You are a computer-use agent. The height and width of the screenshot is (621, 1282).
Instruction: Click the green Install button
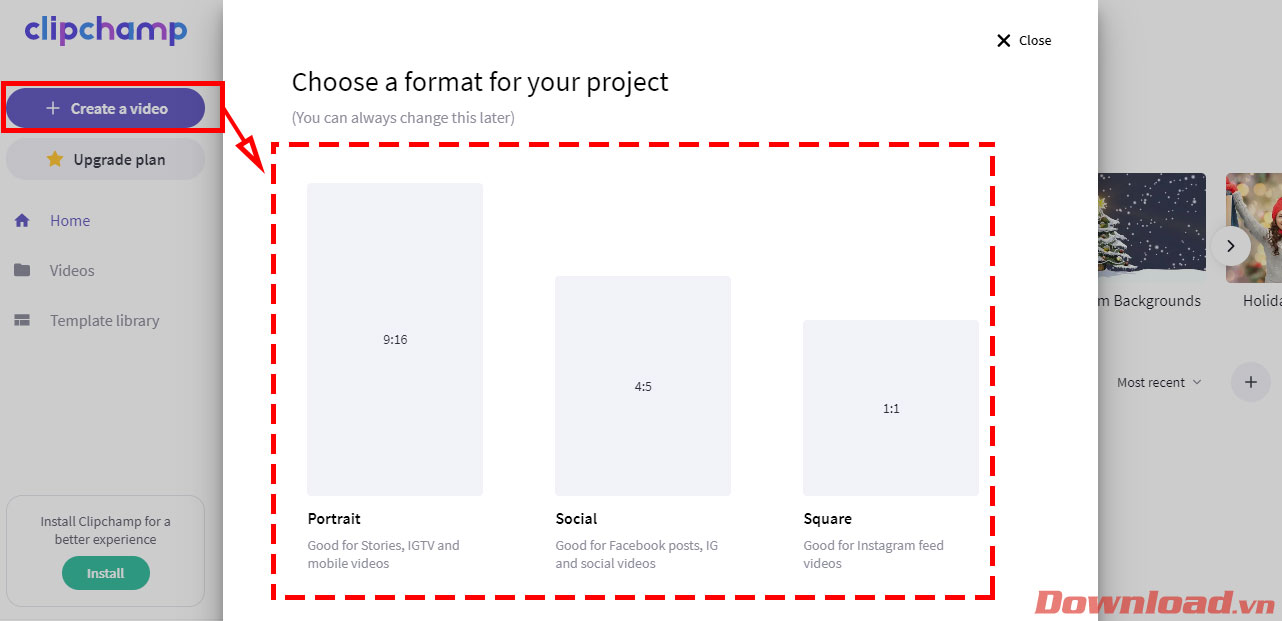pyautogui.click(x=105, y=573)
